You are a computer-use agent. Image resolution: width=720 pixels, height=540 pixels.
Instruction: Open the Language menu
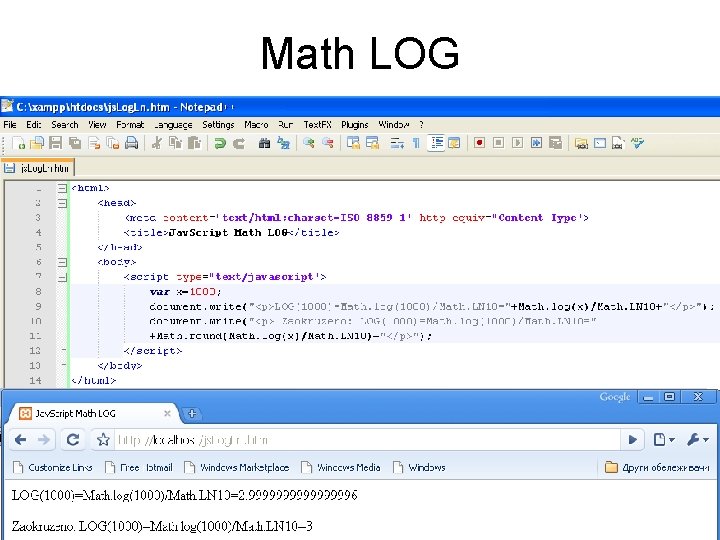tap(173, 124)
